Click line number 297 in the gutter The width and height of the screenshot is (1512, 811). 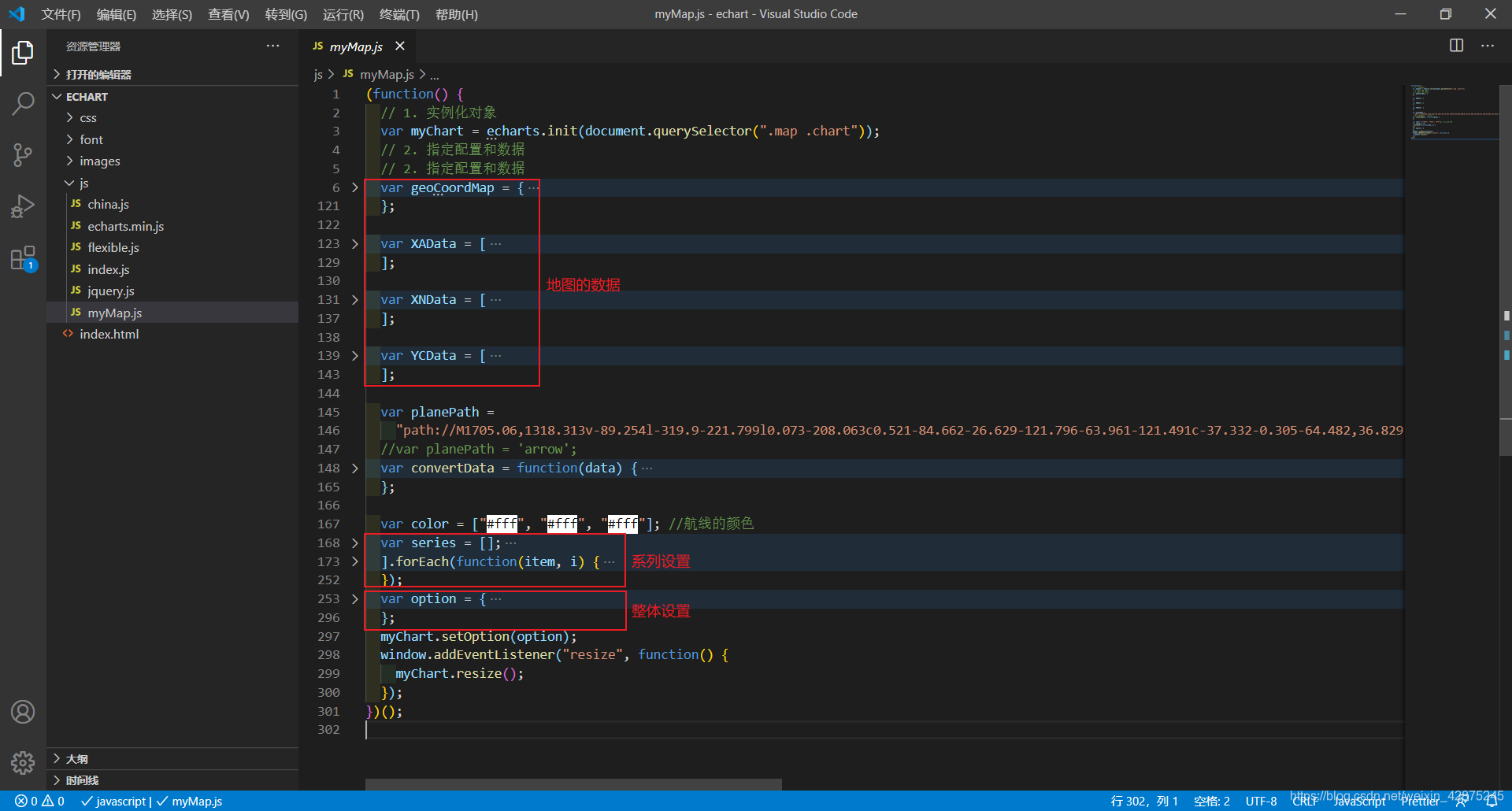pos(328,636)
